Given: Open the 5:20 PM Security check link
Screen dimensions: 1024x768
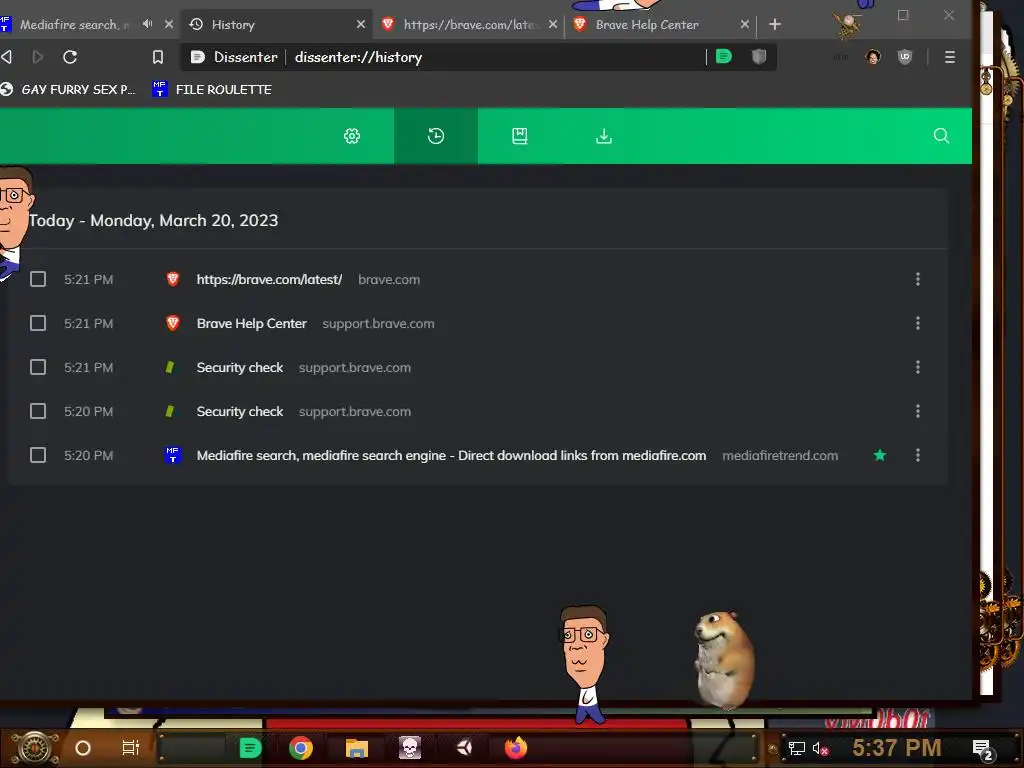Looking at the screenshot, I should click(240, 411).
